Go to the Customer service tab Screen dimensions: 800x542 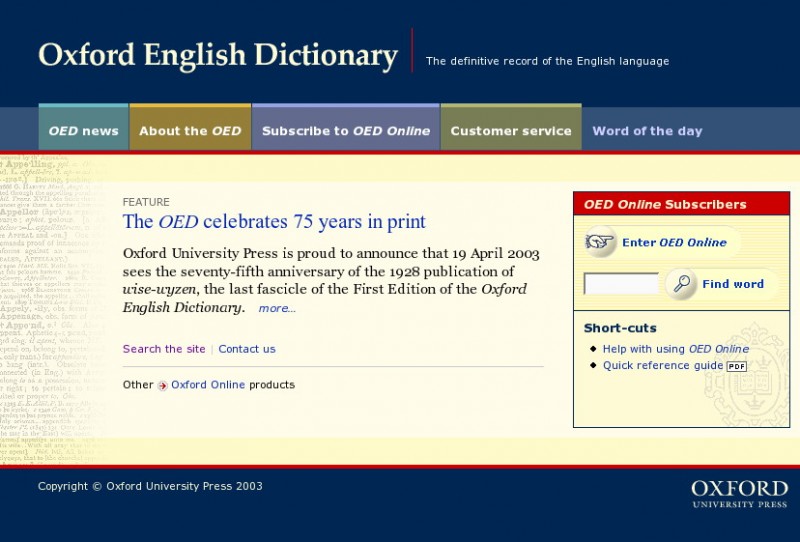tap(511, 131)
